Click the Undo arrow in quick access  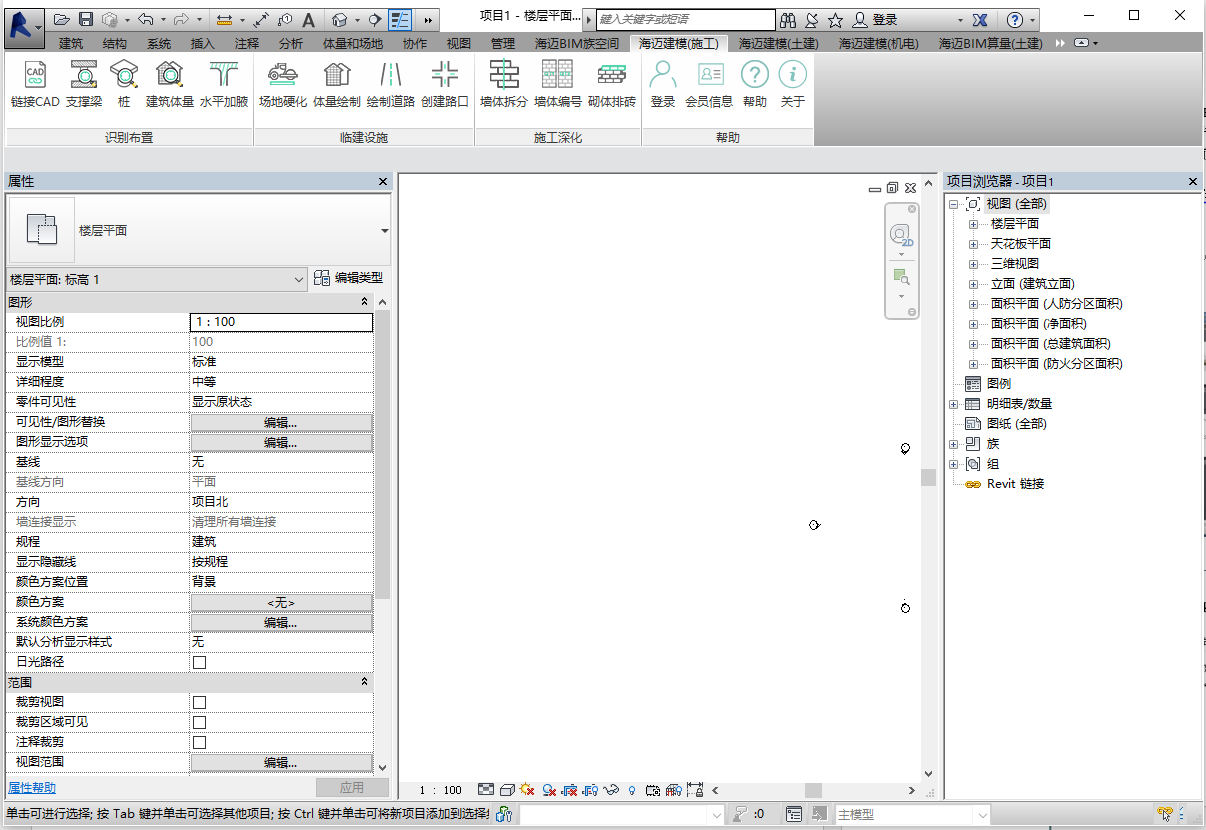145,19
